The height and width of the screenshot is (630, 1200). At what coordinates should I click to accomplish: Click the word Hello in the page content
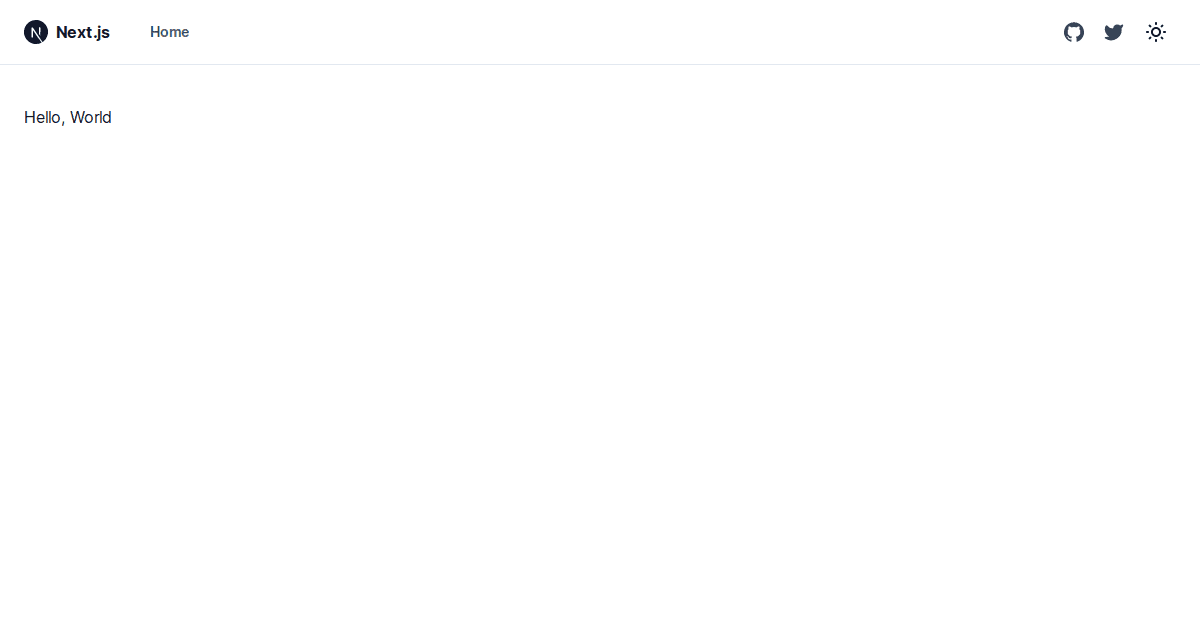coord(43,118)
